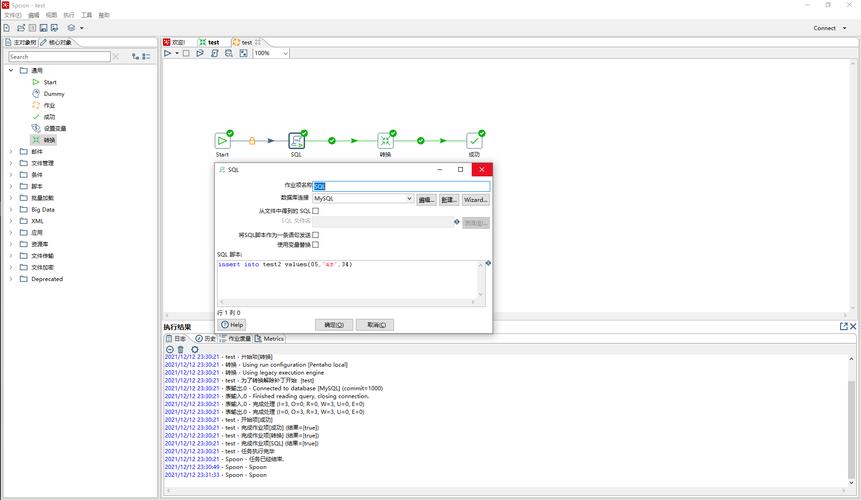This screenshot has width=861, height=500.
Task: Clear the search field with the X icon
Action: (x=115, y=57)
